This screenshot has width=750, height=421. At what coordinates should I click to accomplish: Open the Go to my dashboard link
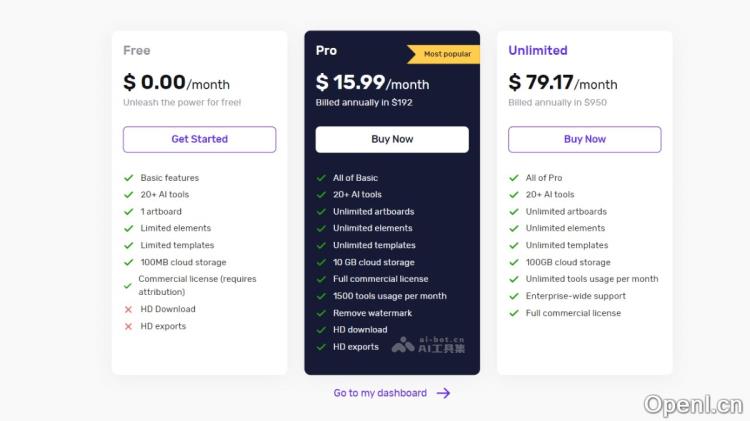point(380,393)
